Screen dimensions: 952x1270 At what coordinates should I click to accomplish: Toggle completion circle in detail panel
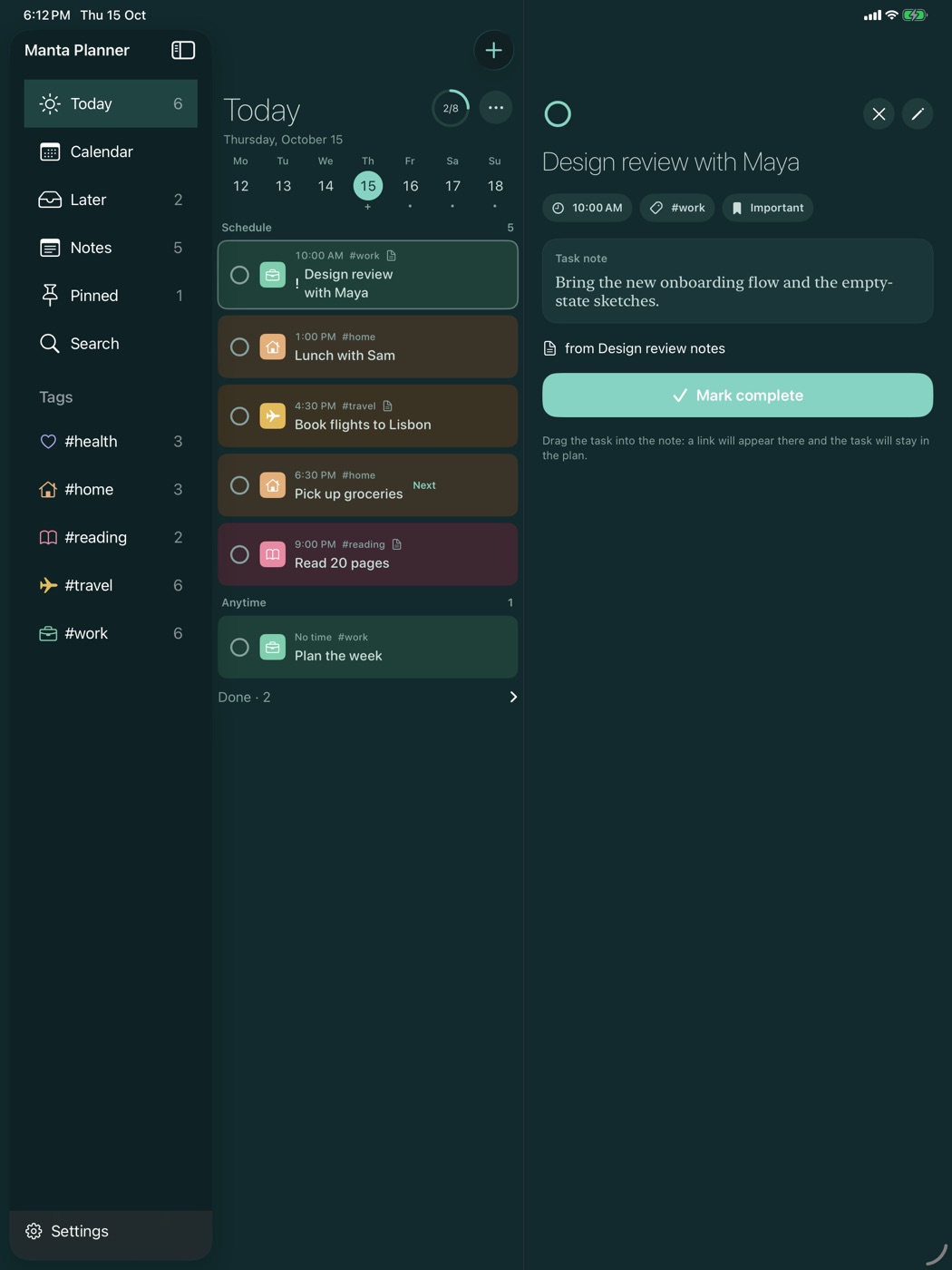[x=558, y=113]
